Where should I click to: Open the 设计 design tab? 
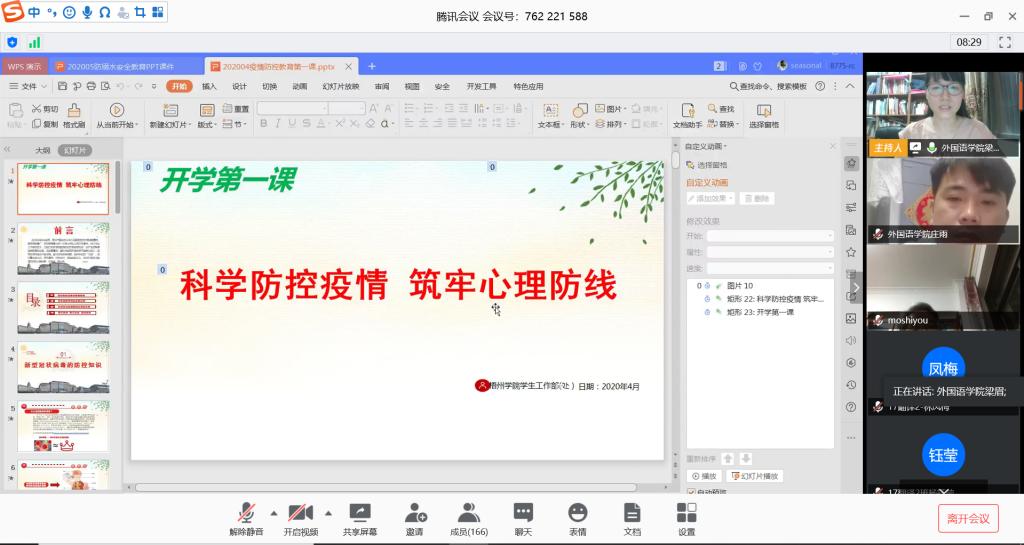pyautogui.click(x=239, y=86)
